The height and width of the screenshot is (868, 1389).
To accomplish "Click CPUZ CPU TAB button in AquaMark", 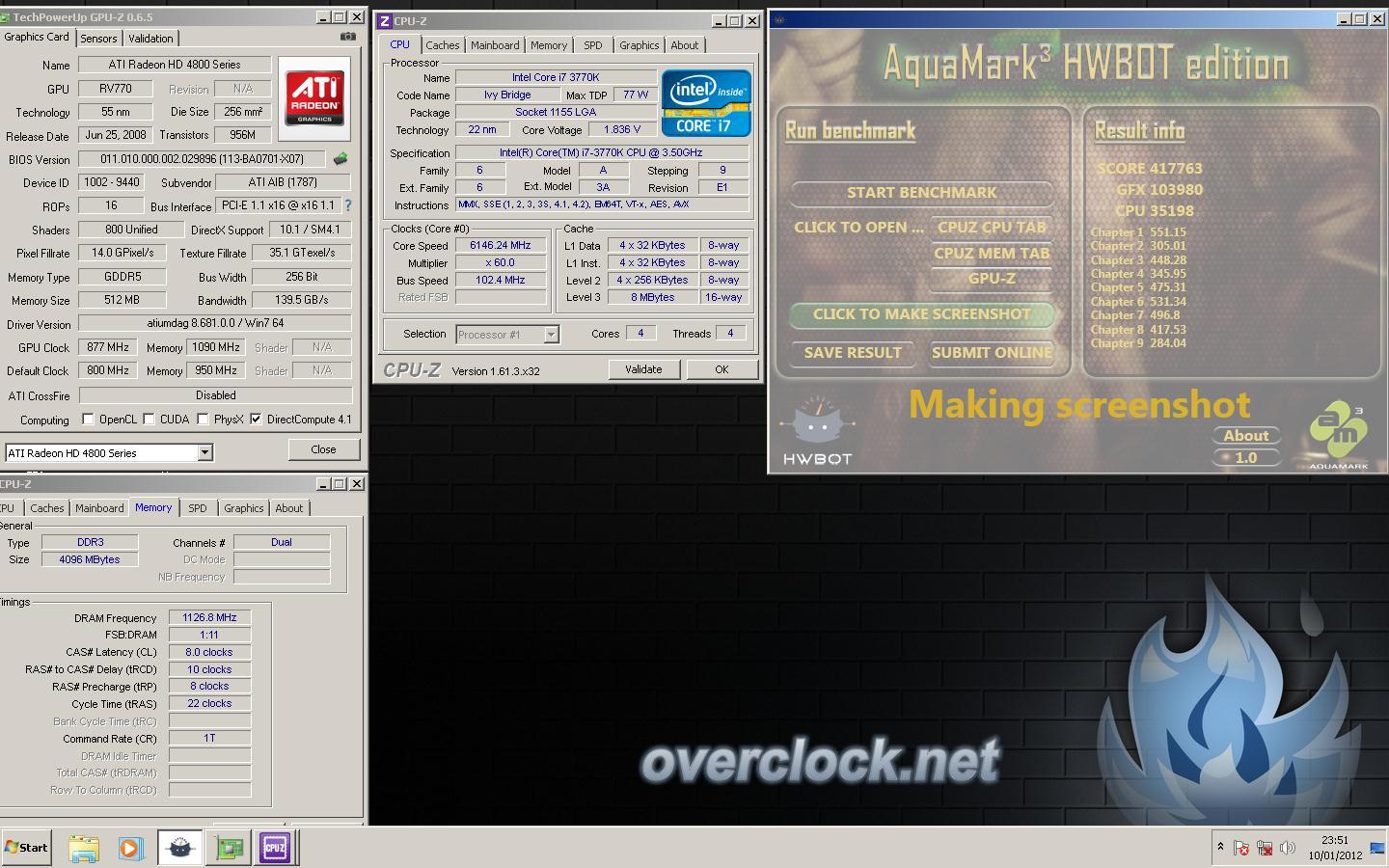I will [992, 227].
